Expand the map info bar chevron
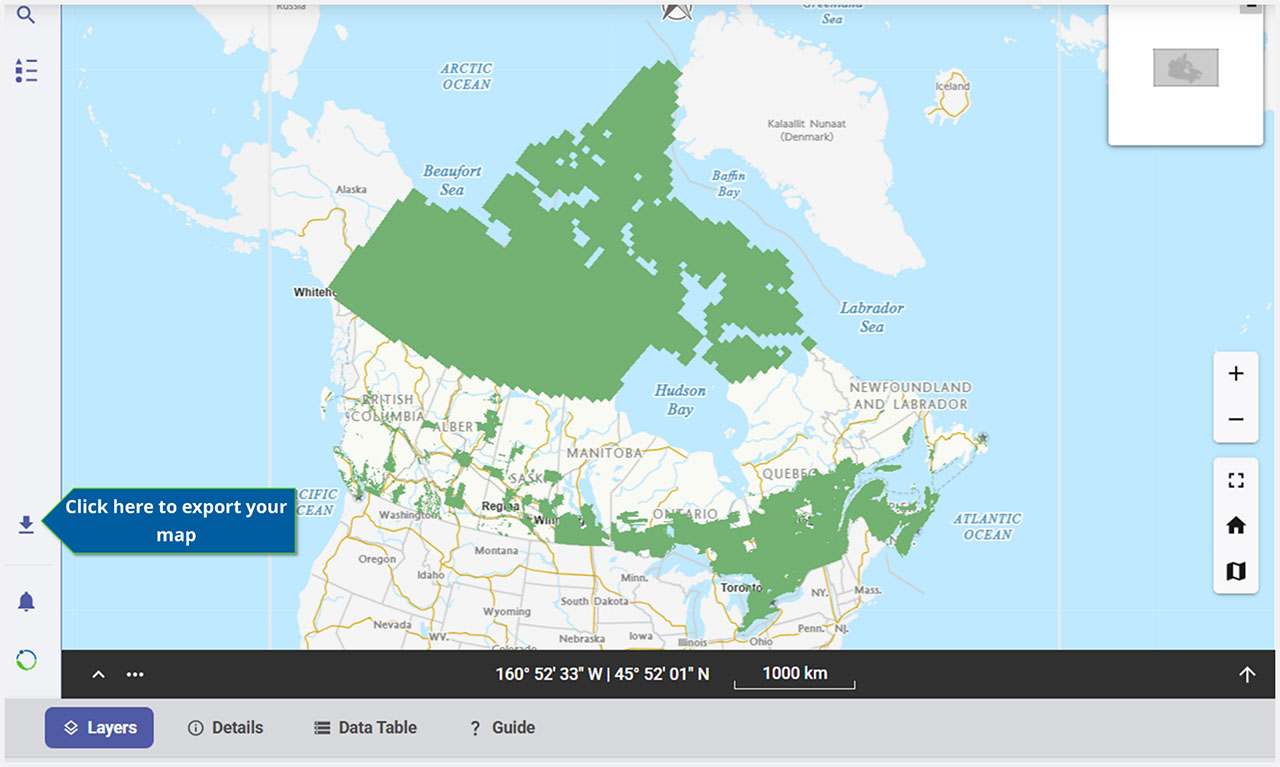Viewport: 1280px width, 767px height. (x=98, y=674)
